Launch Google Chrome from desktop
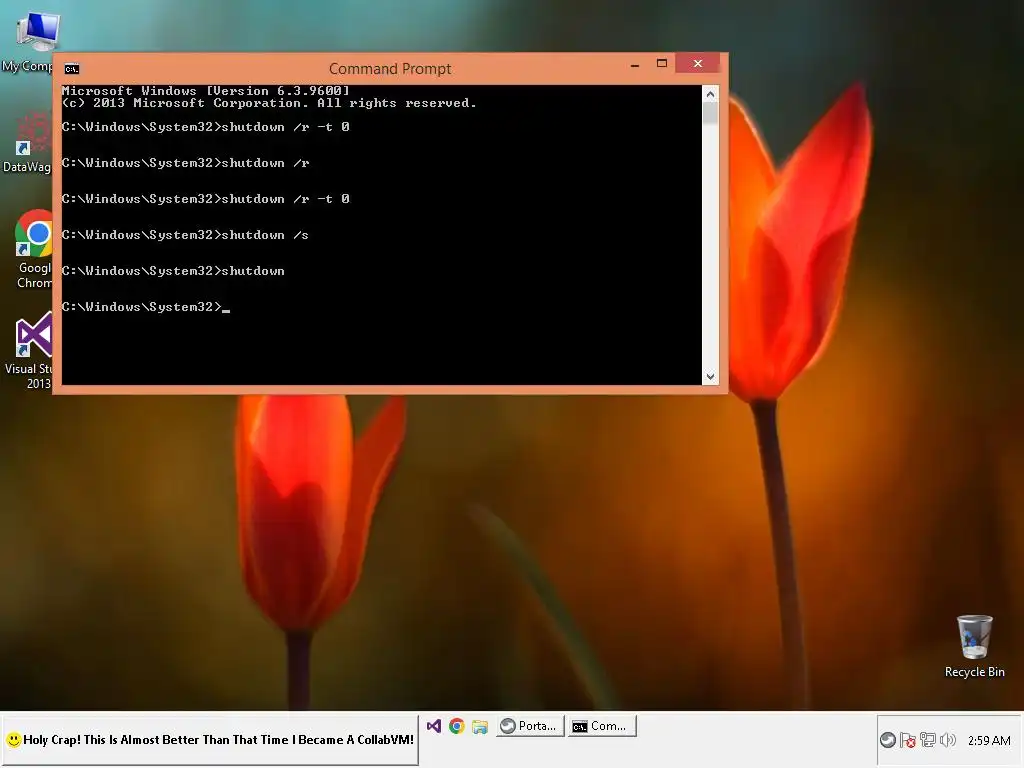Image resolution: width=1024 pixels, height=768 pixels. point(33,249)
